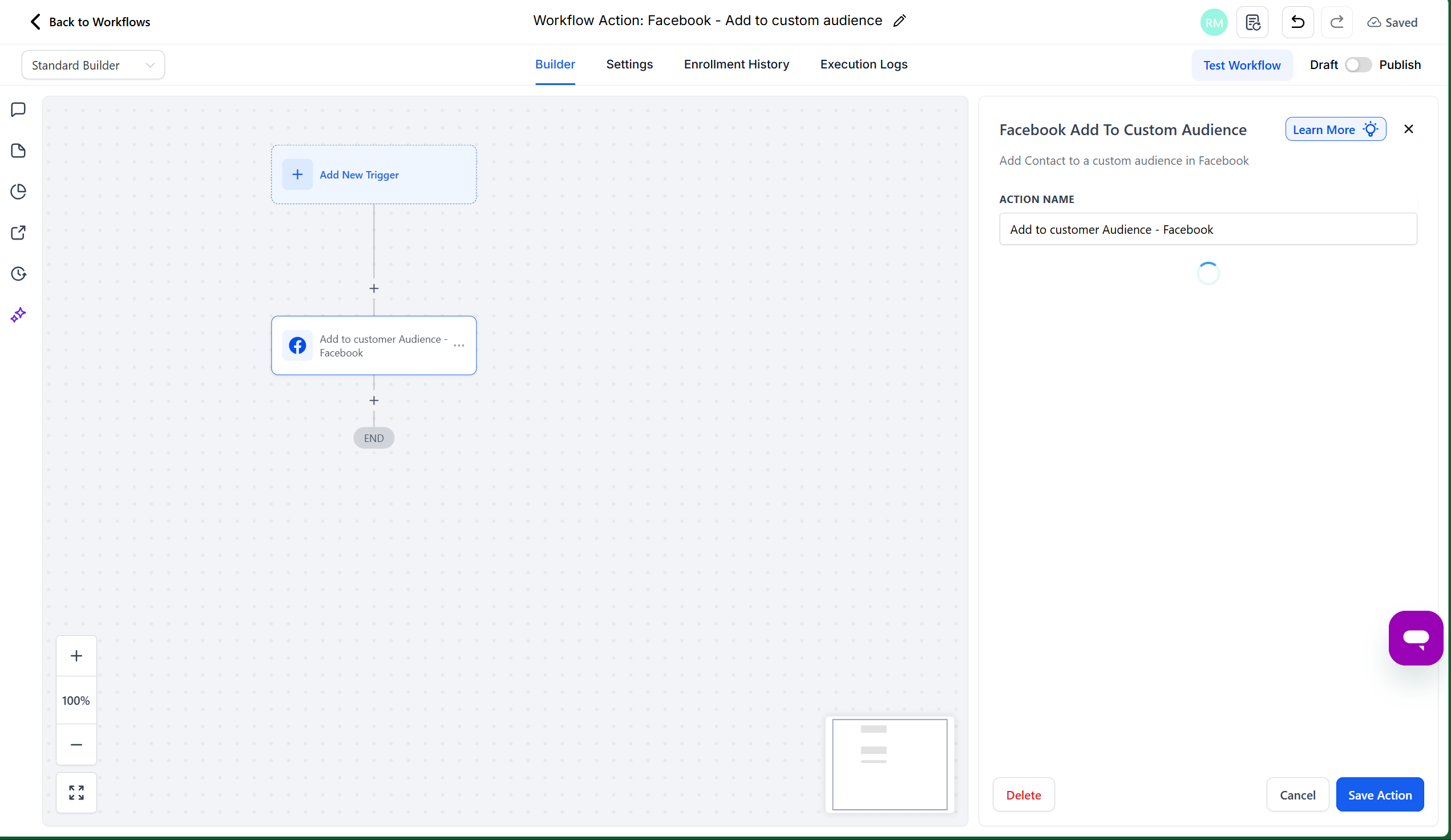Zoom in using the plus control on canvas
Screen dimensions: 1451x840
76,655
